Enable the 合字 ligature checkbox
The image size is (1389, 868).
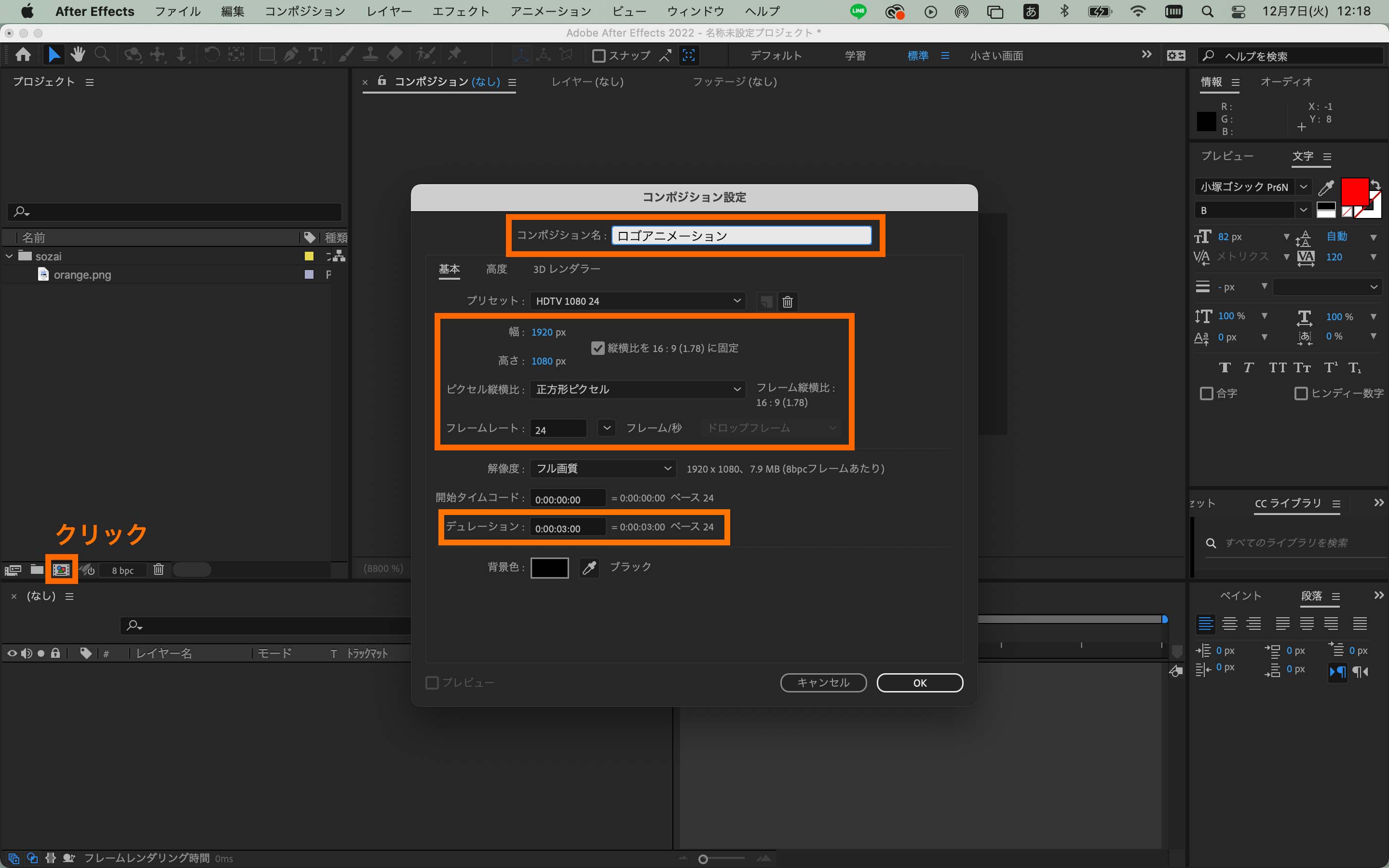(1207, 393)
